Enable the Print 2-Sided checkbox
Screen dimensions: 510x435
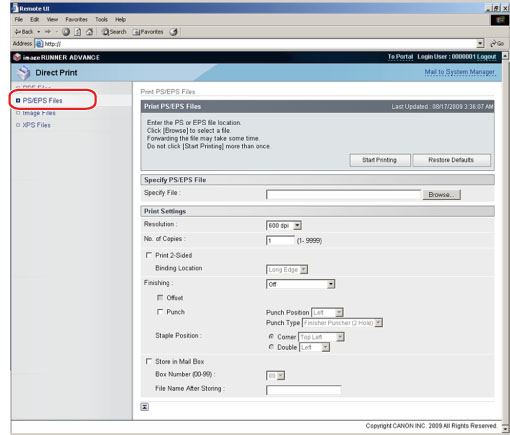(149, 255)
